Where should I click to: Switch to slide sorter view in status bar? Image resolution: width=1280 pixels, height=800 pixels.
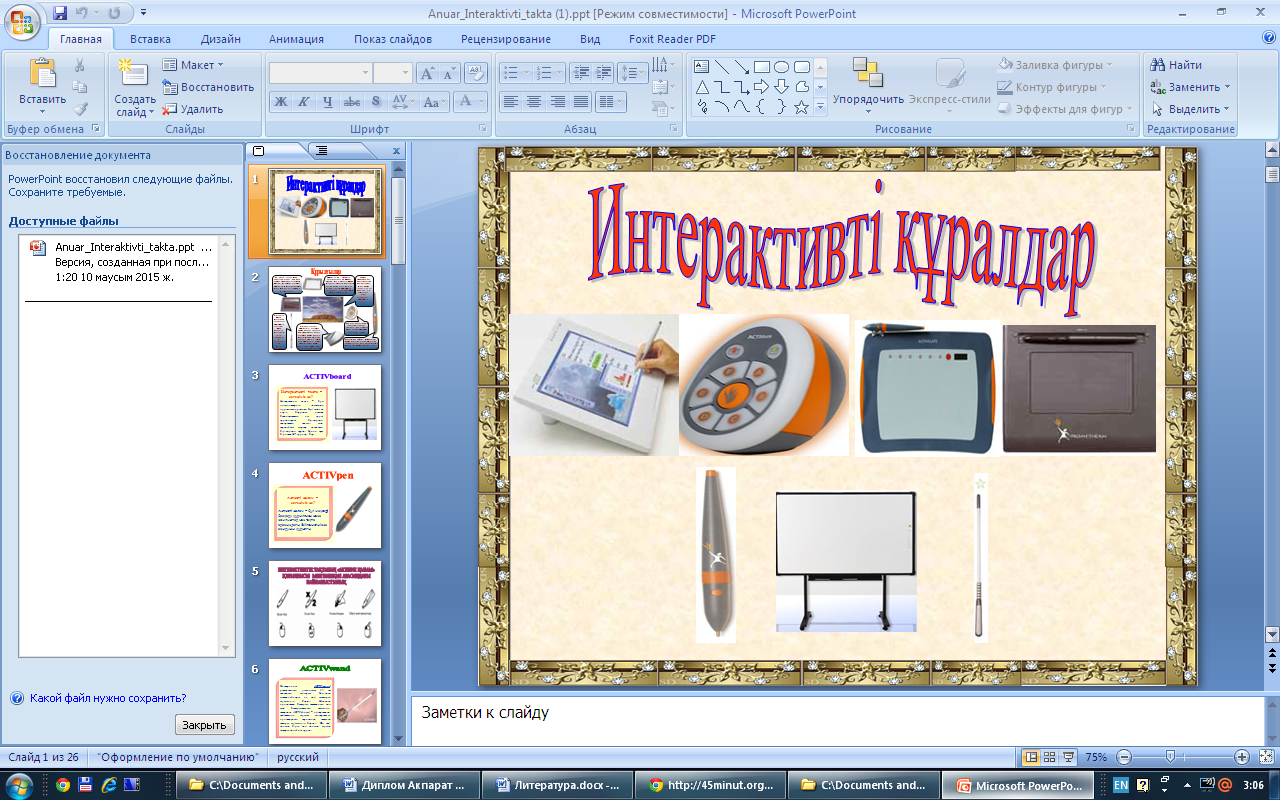pyautogui.click(x=1049, y=757)
